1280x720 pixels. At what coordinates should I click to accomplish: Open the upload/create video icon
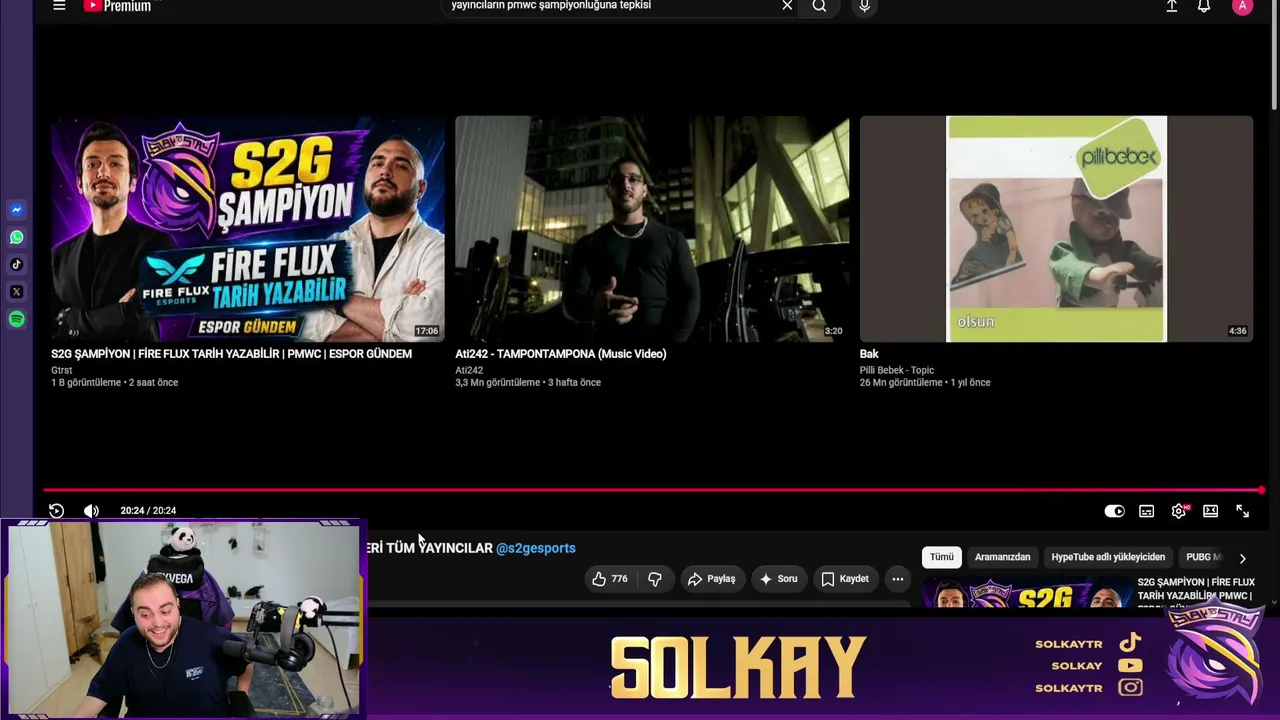[1172, 6]
